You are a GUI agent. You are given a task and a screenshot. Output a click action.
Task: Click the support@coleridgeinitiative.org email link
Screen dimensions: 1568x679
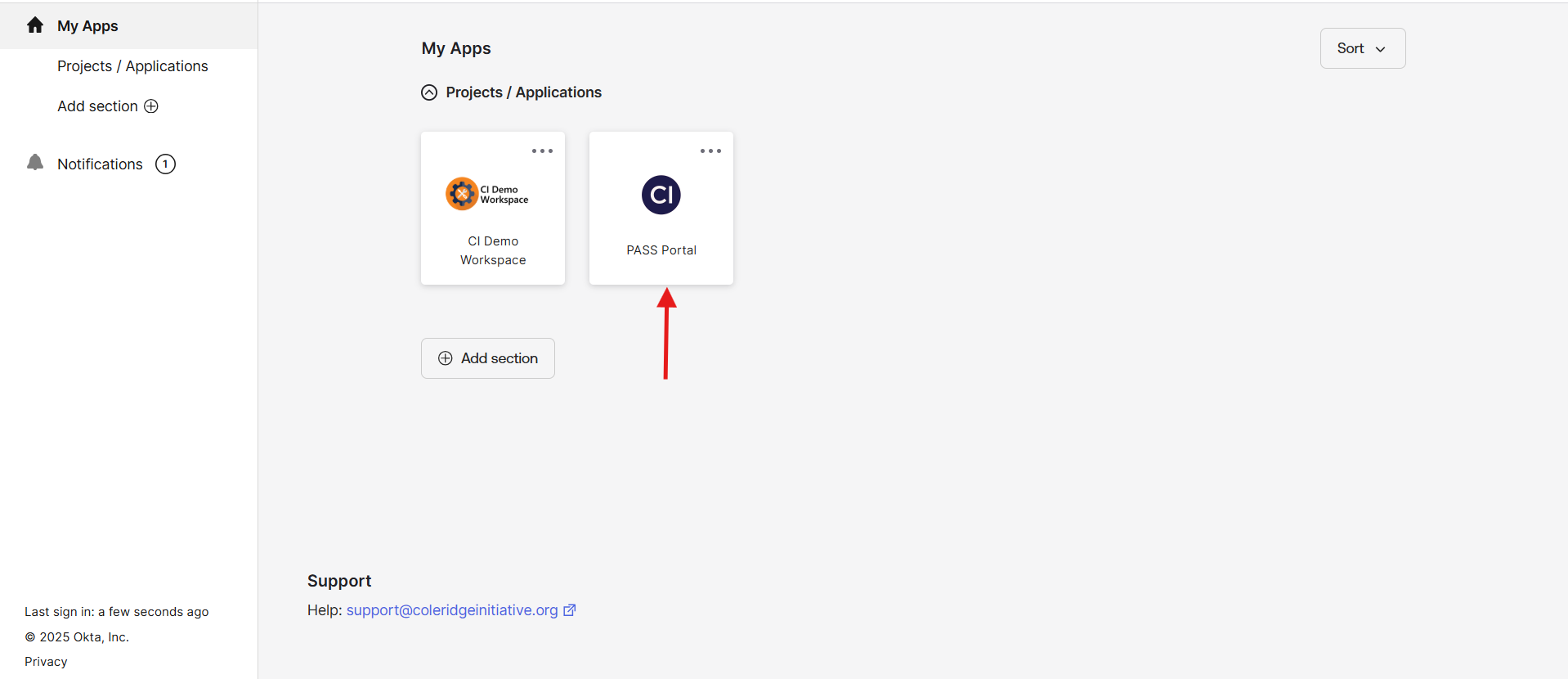tap(452, 610)
